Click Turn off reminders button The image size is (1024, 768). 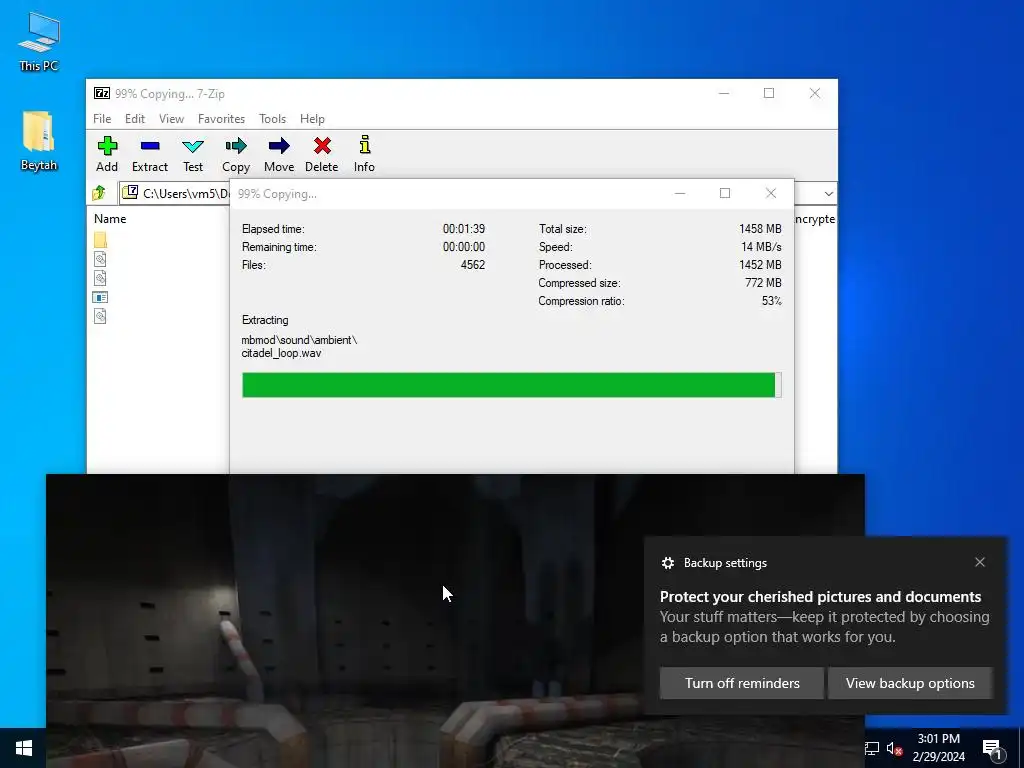tap(742, 683)
